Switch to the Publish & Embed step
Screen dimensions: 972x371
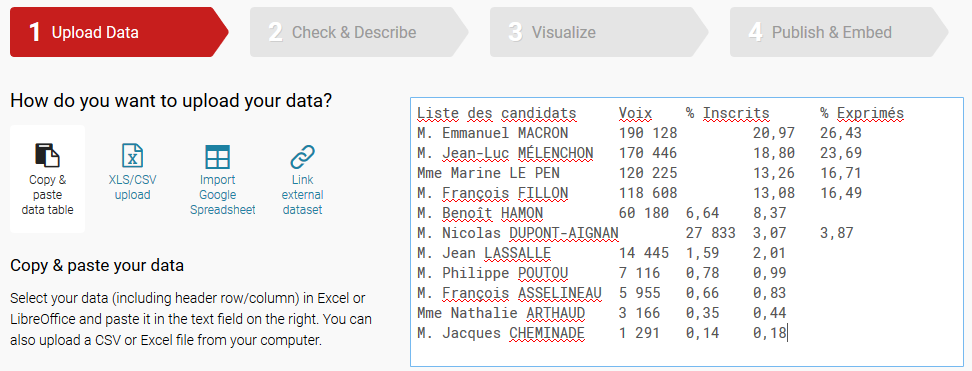(x=838, y=32)
